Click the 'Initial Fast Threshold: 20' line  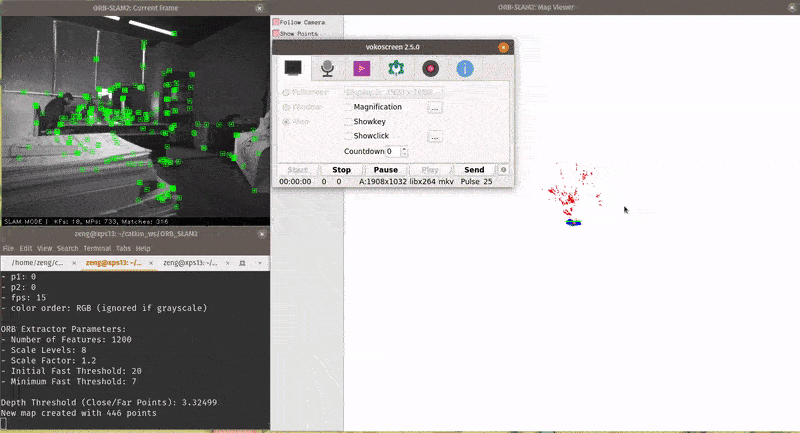click(x=71, y=371)
